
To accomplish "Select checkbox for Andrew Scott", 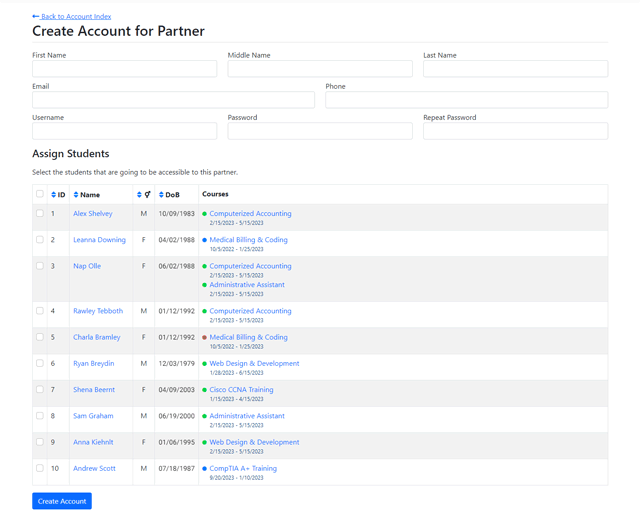I will point(40,468).
